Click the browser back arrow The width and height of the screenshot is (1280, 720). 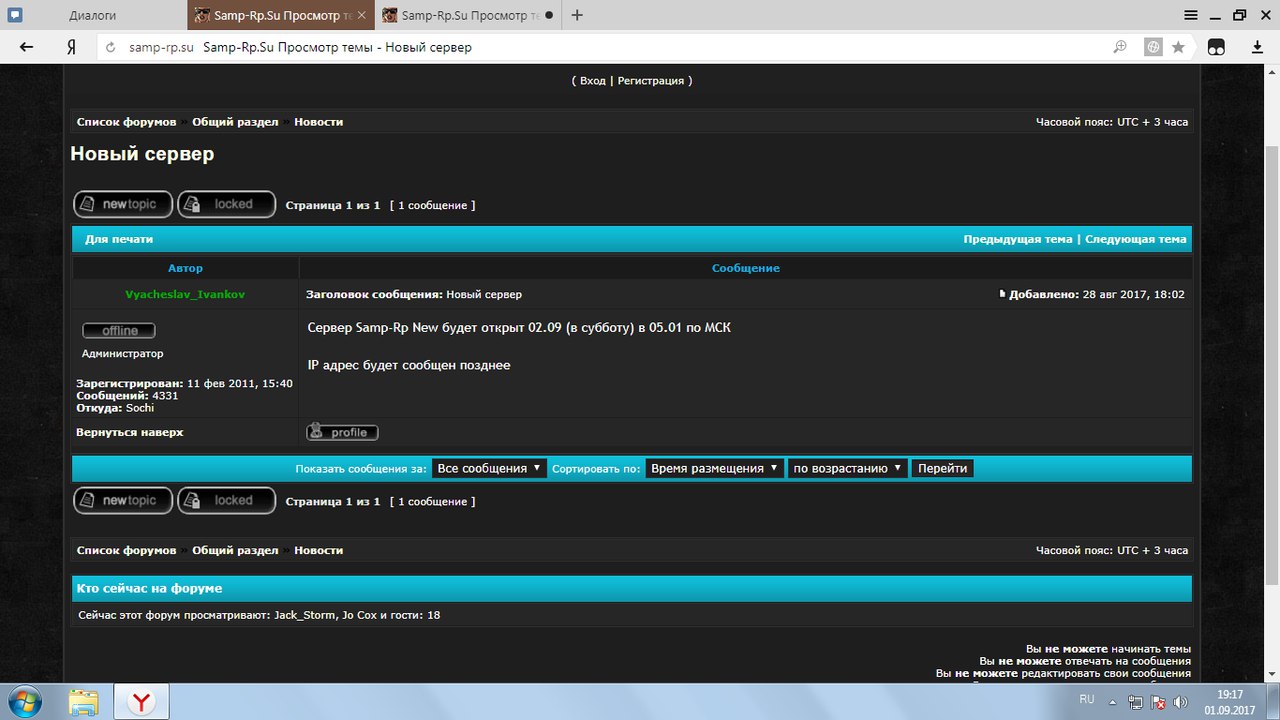tap(27, 47)
